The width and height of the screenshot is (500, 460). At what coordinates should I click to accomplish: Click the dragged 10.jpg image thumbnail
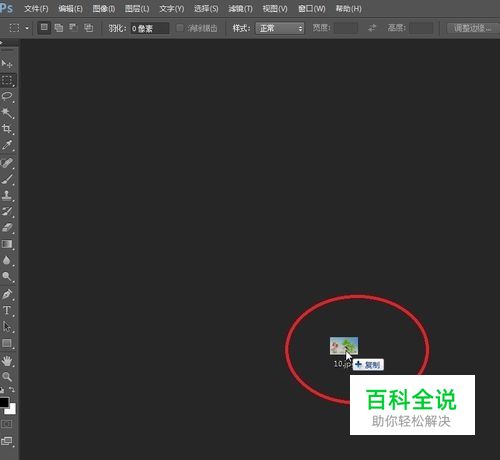coord(344,346)
